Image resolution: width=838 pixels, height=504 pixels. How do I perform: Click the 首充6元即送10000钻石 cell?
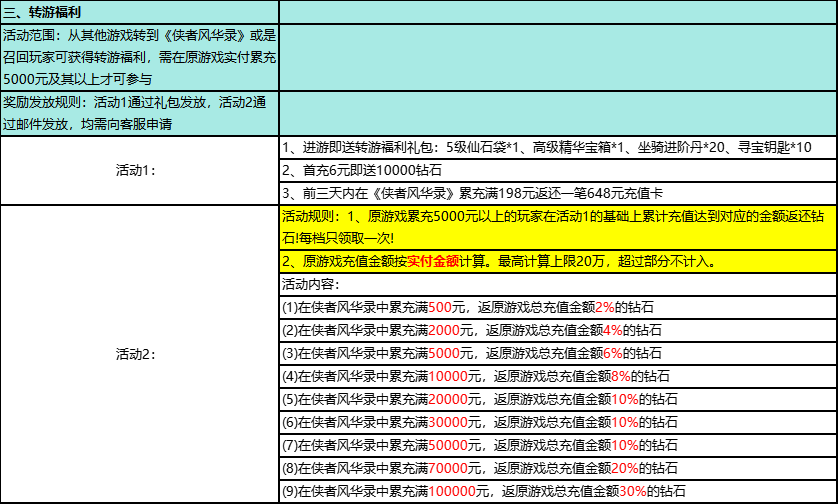click(x=556, y=171)
